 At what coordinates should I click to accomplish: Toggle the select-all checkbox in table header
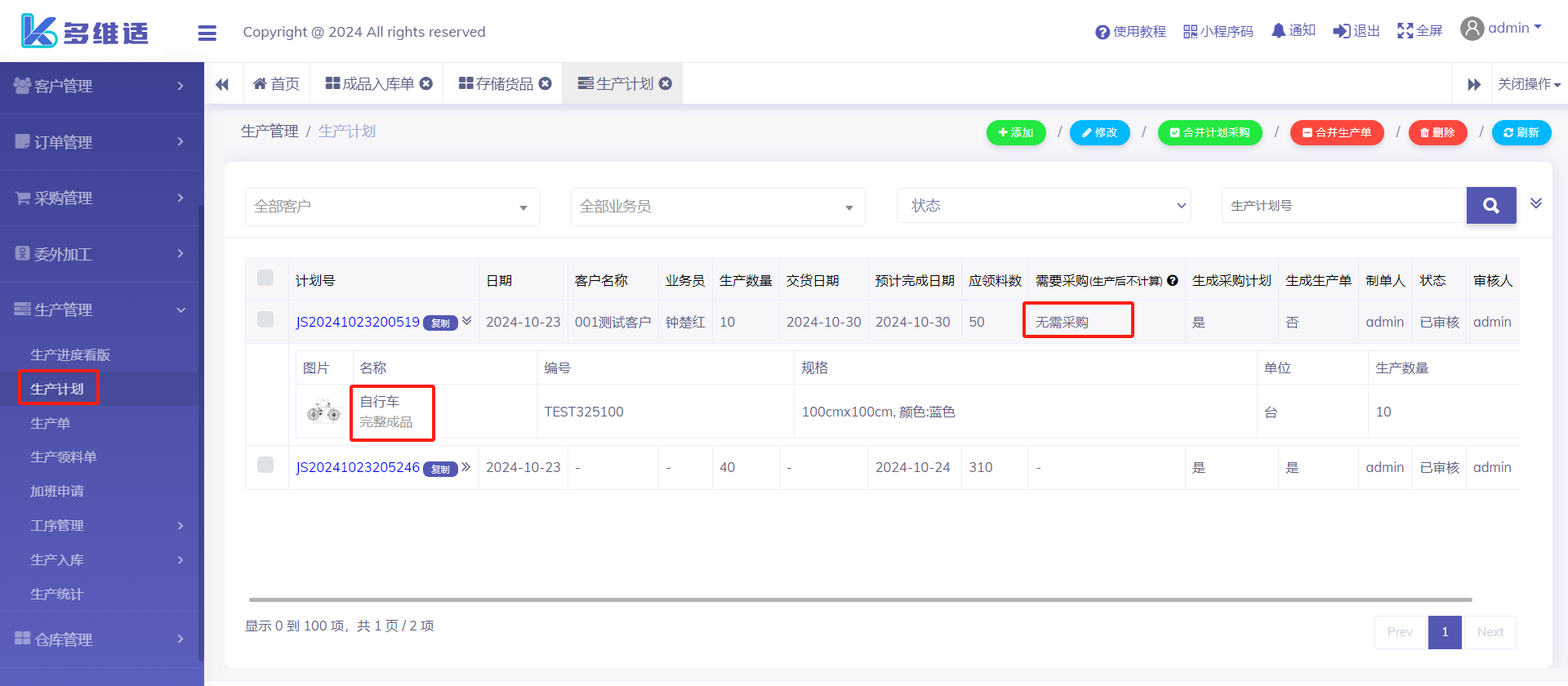[265, 278]
